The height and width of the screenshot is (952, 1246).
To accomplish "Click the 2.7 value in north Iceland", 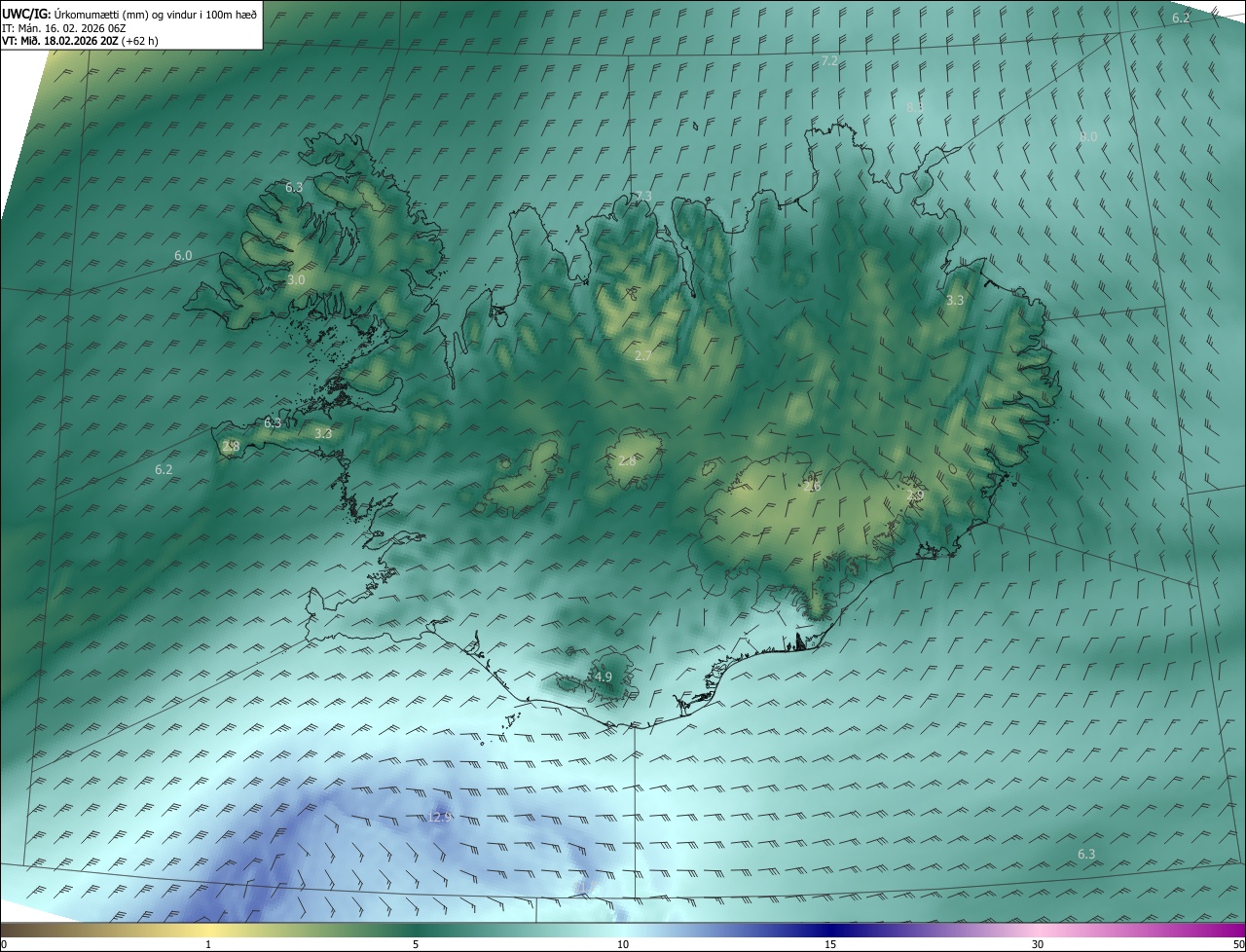I will coord(643,356).
